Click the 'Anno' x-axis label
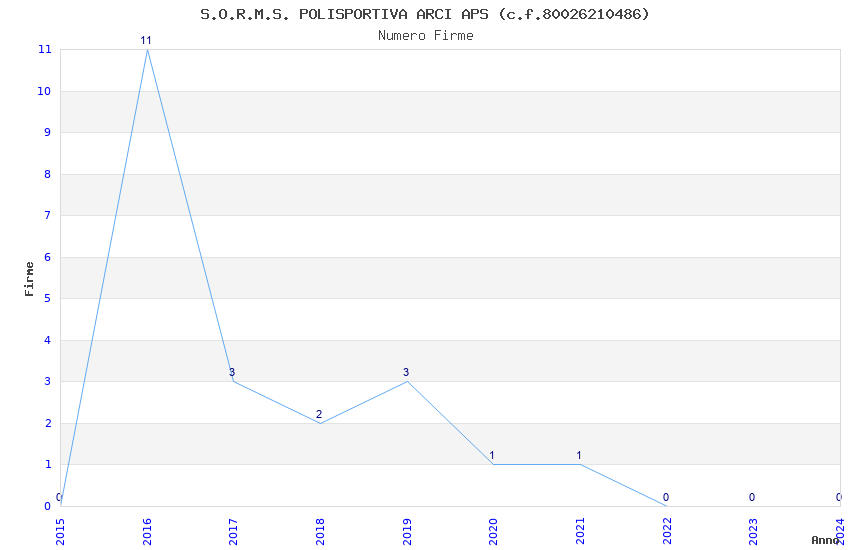This screenshot has width=850, height=550. coord(825,540)
